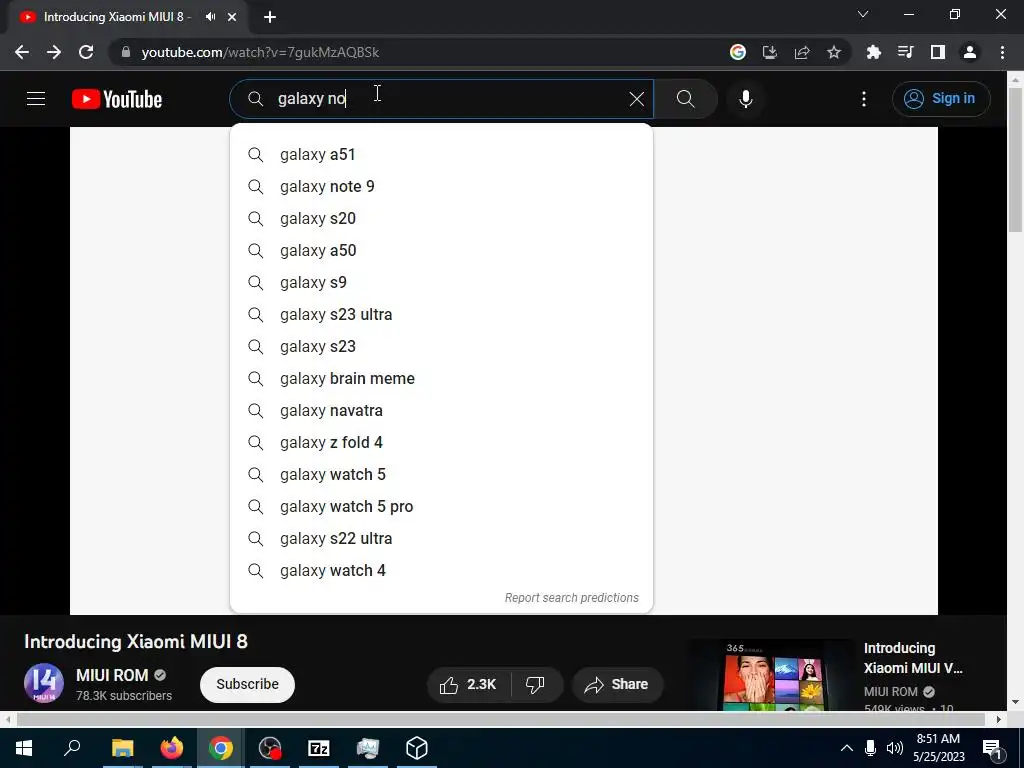The height and width of the screenshot is (768, 1024).
Task: Open Chrome profile menu
Action: 970,52
